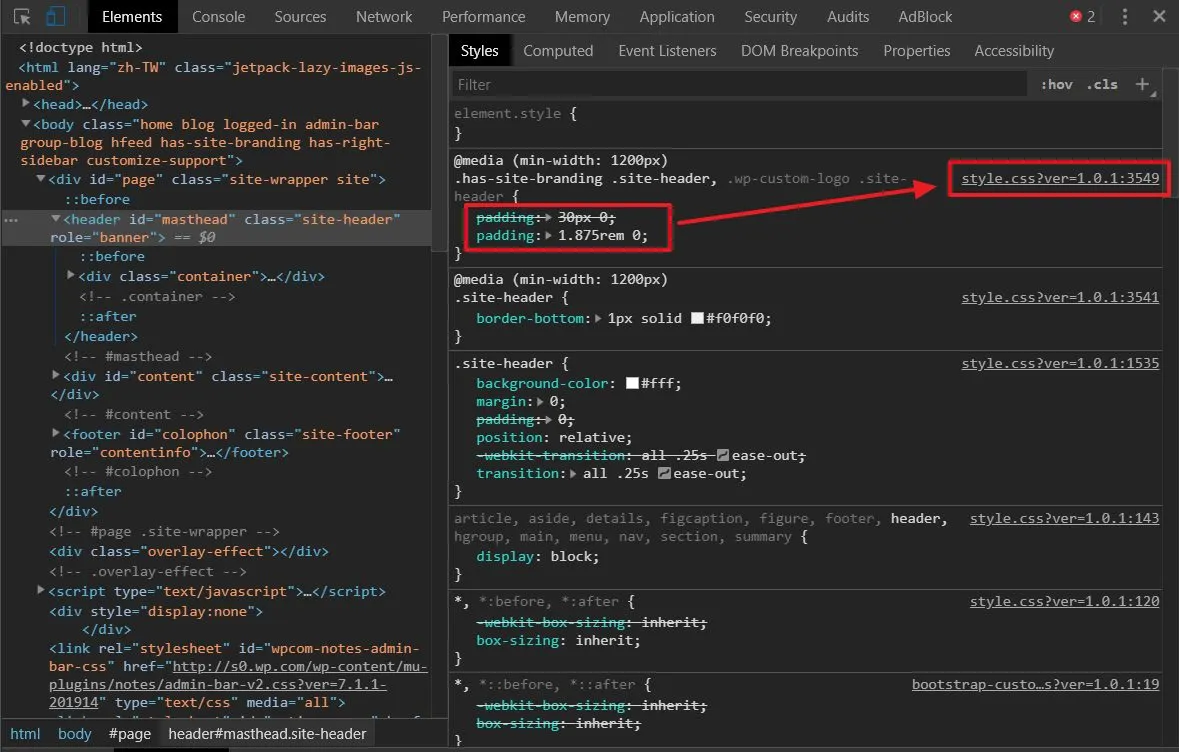Open the ease-out timing editor for -webkit-transition
Image resolution: width=1179 pixels, height=752 pixels.
pyautogui.click(x=723, y=455)
